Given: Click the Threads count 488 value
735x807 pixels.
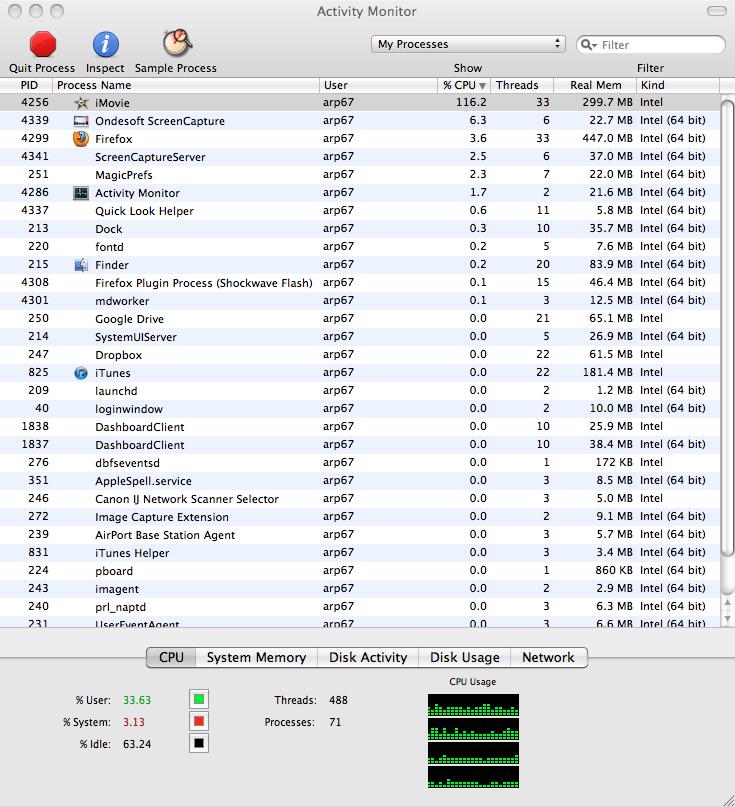Looking at the screenshot, I should 338,700.
